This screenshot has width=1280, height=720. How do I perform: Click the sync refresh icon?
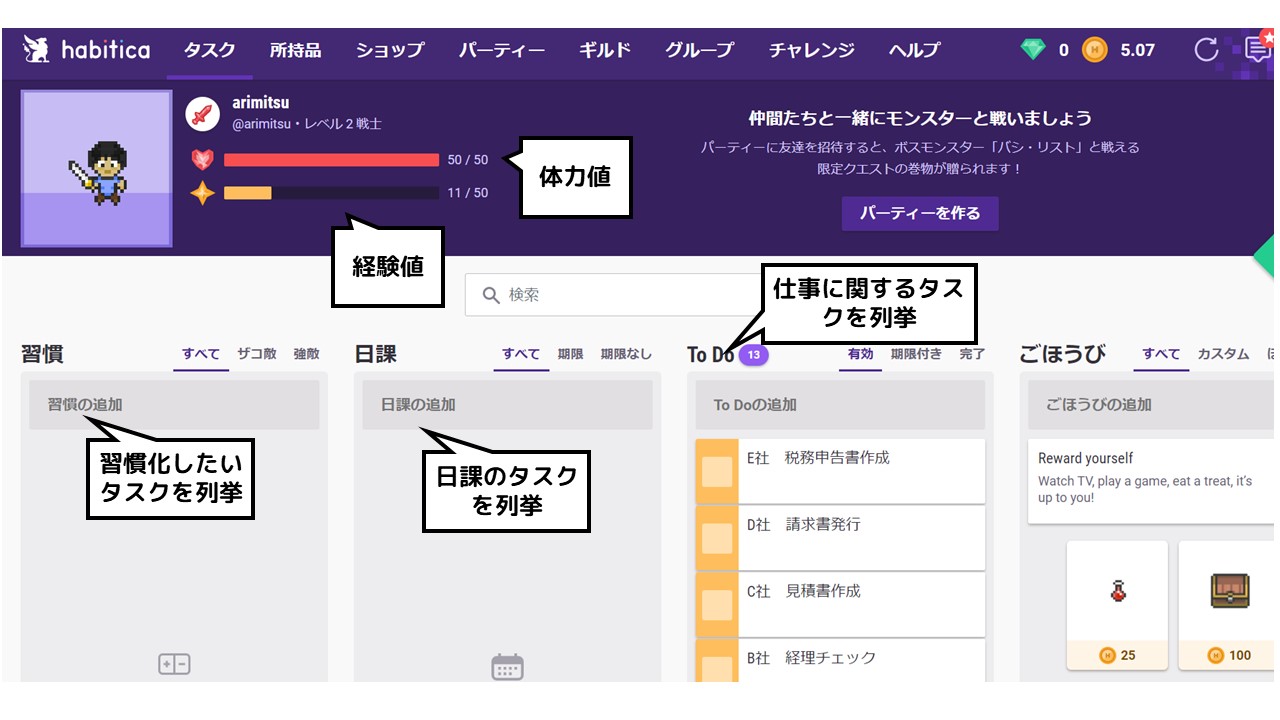point(1207,49)
